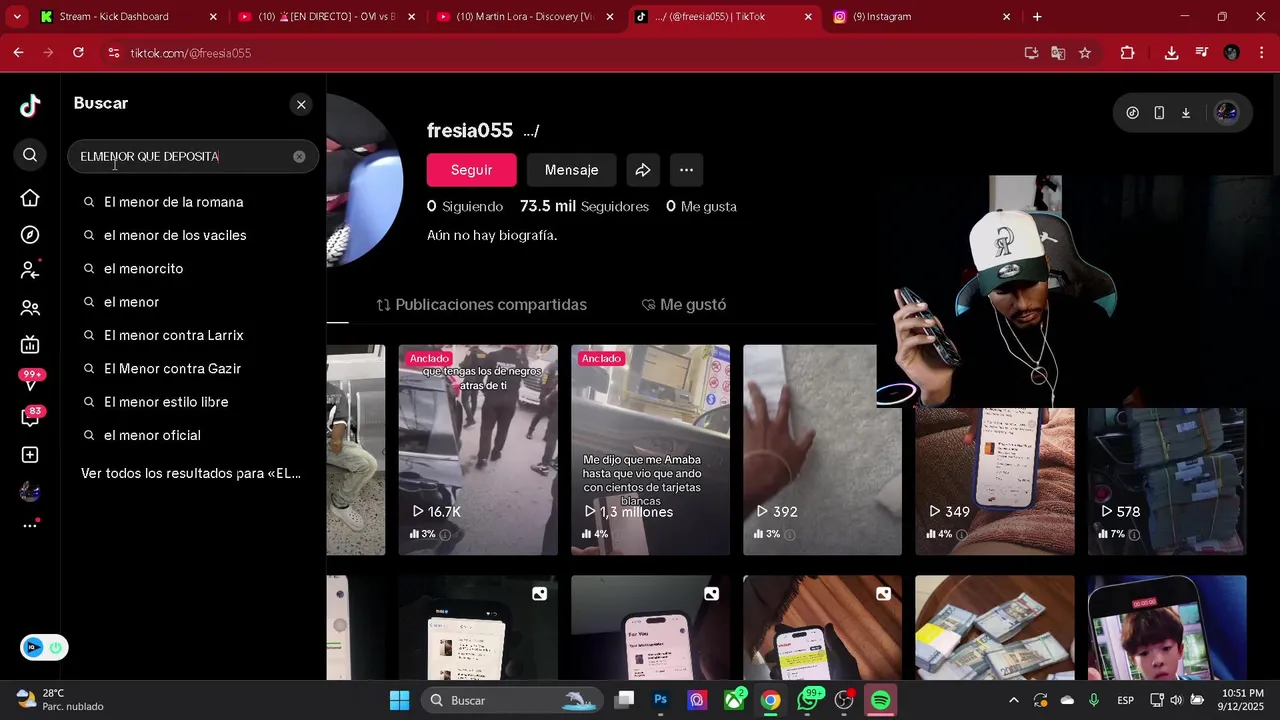This screenshot has height=720, width=1280.
Task: Reload the TikTok page
Action: pos(78,53)
